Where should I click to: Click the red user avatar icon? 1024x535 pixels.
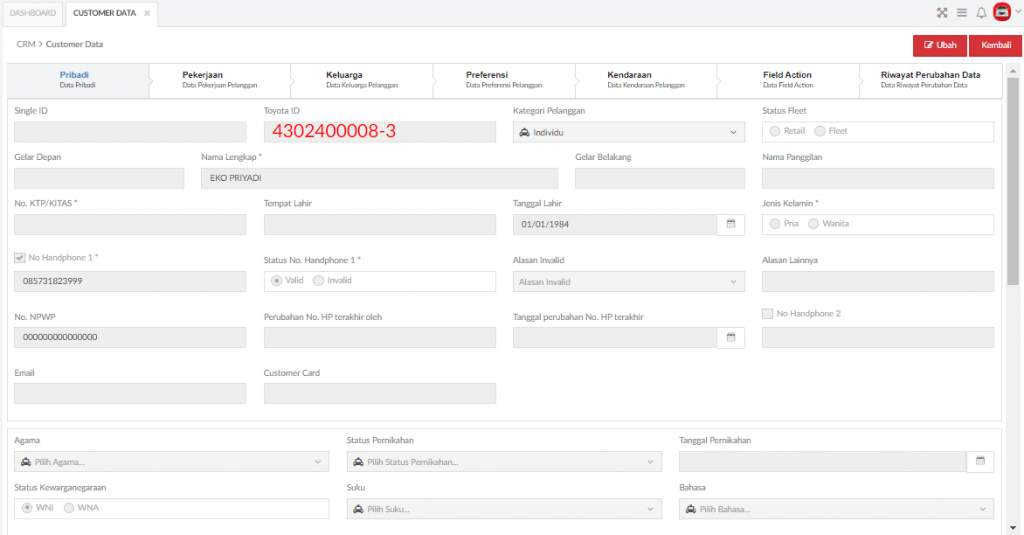tap(1002, 12)
